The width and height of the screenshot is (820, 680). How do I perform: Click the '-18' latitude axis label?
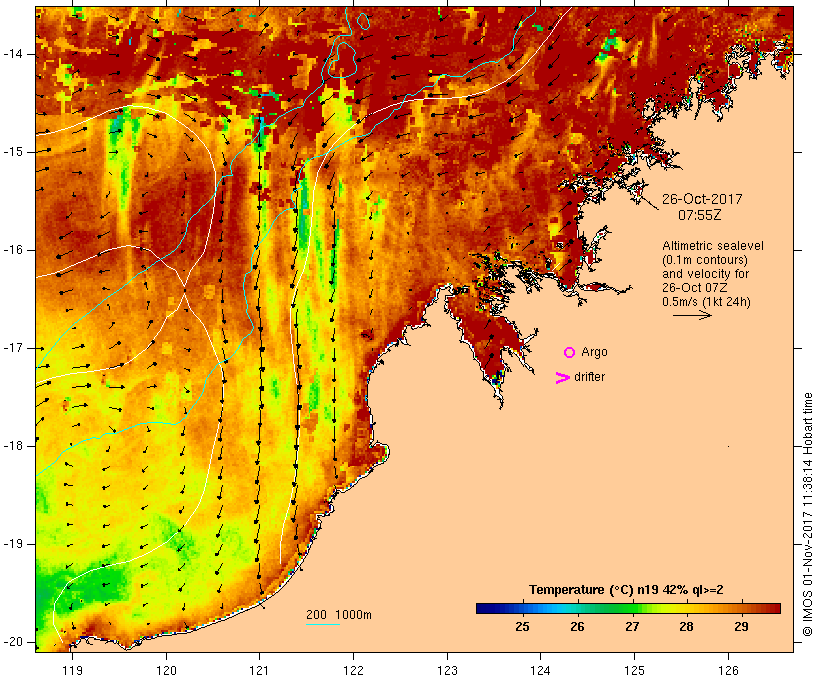tap(12, 446)
